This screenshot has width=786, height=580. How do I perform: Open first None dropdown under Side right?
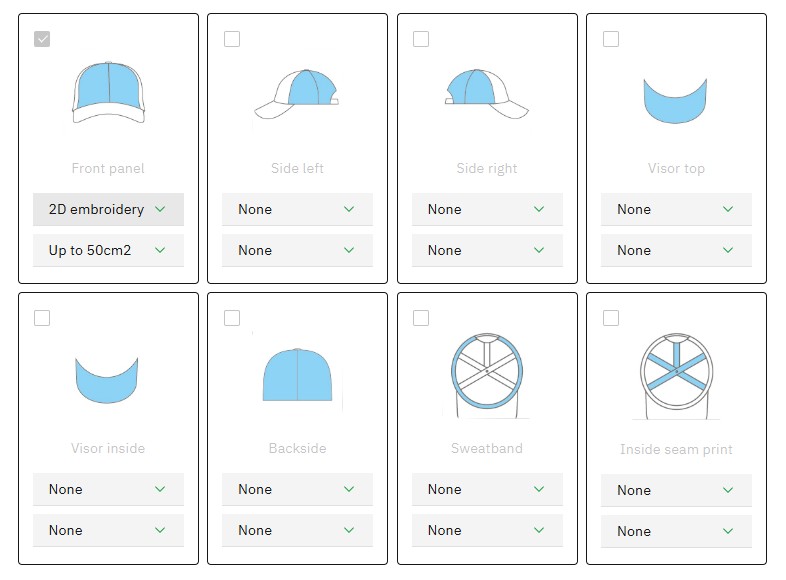tap(487, 209)
